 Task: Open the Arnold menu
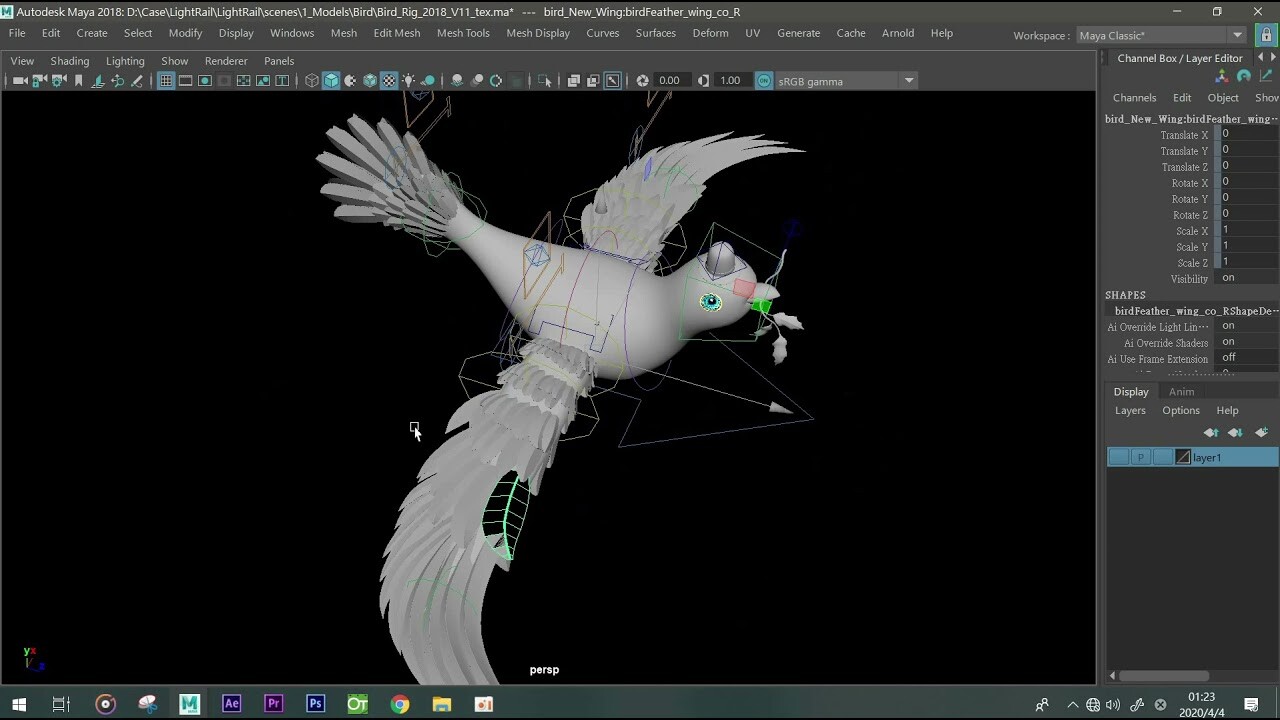coord(897,33)
